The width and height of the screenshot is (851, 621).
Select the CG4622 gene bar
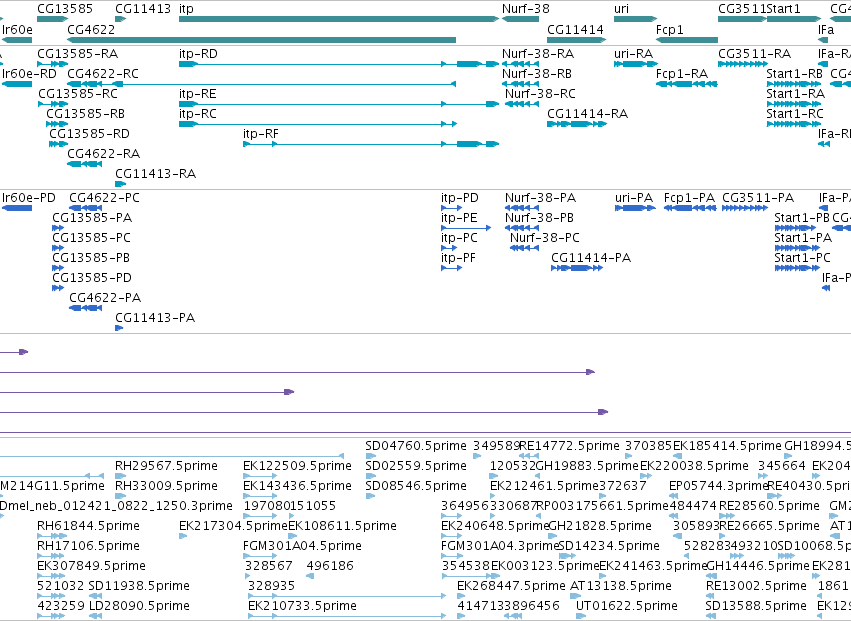click(x=262, y=40)
